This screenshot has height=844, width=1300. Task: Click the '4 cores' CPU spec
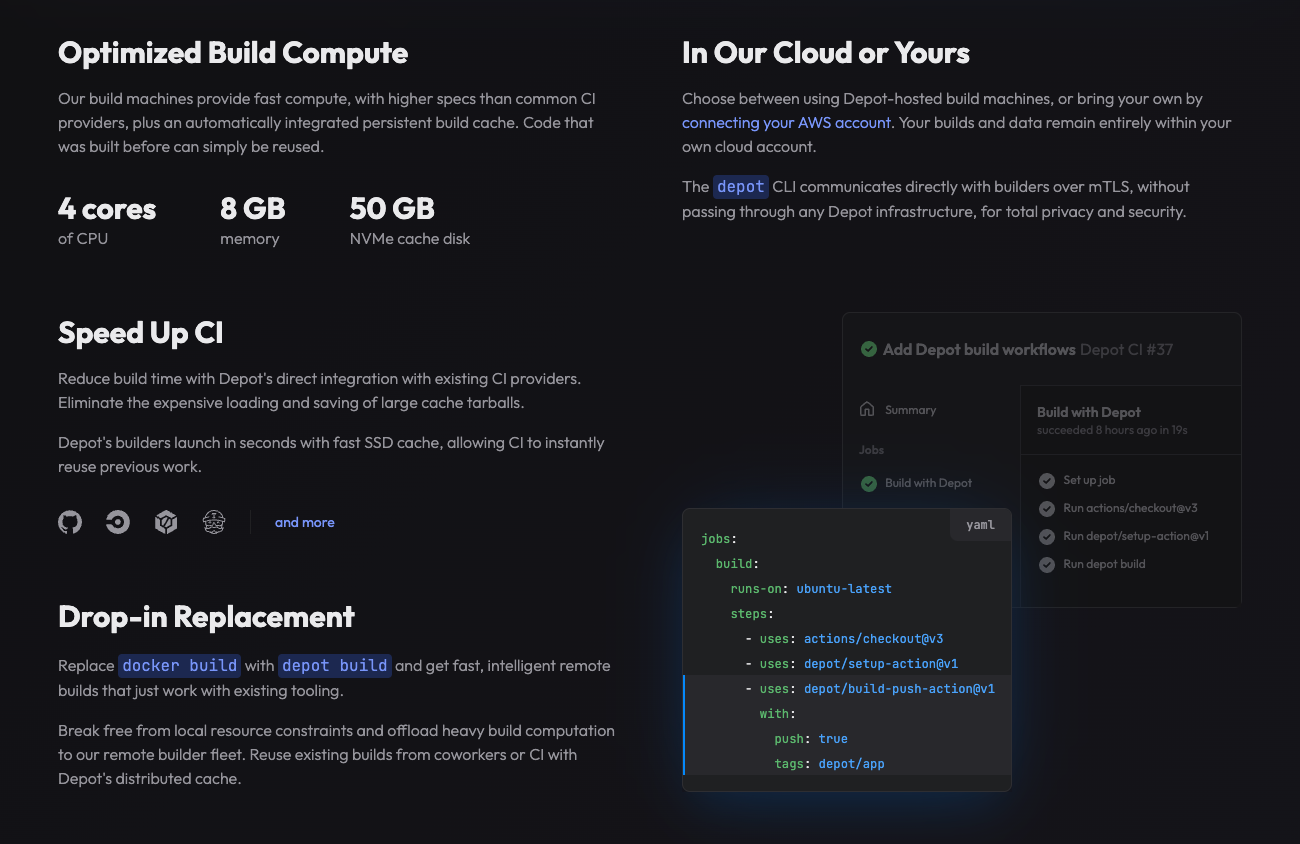coord(107,209)
